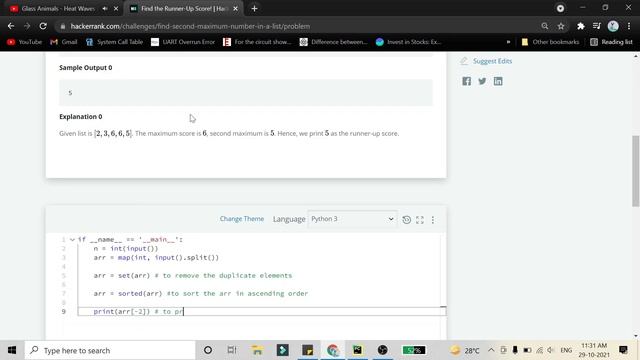
Task: Open File Explorer from taskbar
Action: 257,350
